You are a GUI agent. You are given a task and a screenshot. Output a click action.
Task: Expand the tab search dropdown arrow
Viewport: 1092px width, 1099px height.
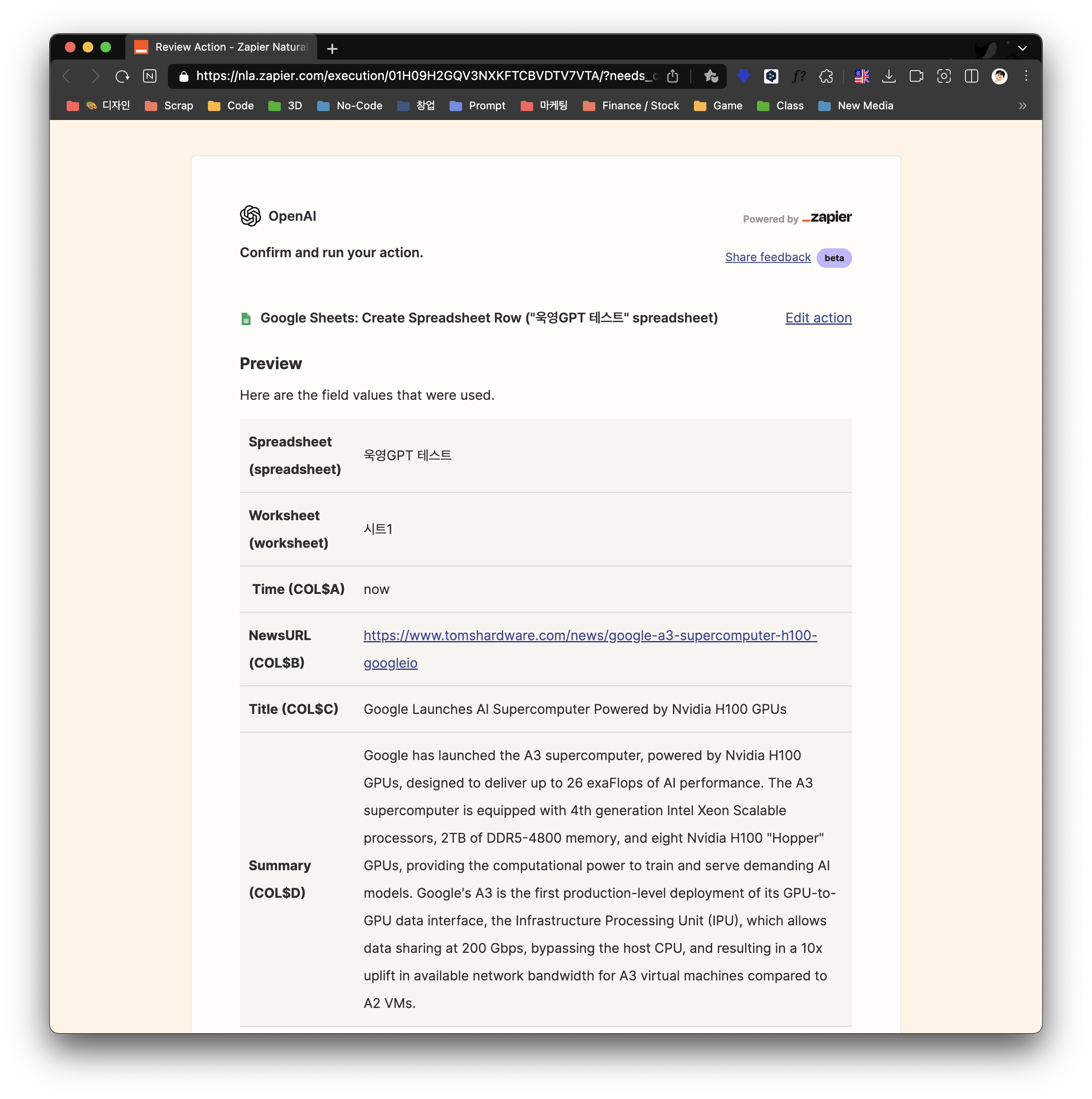tap(1022, 48)
